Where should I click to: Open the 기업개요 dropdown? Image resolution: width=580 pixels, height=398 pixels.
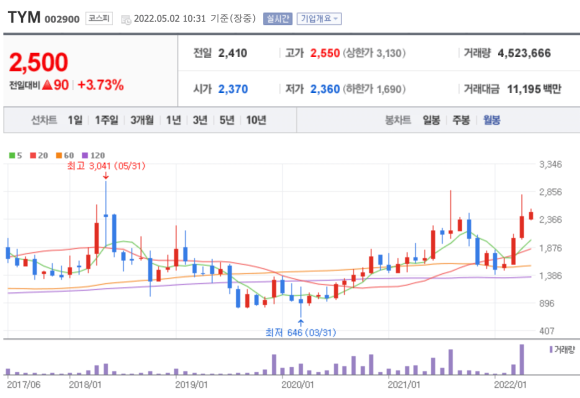click(319, 19)
